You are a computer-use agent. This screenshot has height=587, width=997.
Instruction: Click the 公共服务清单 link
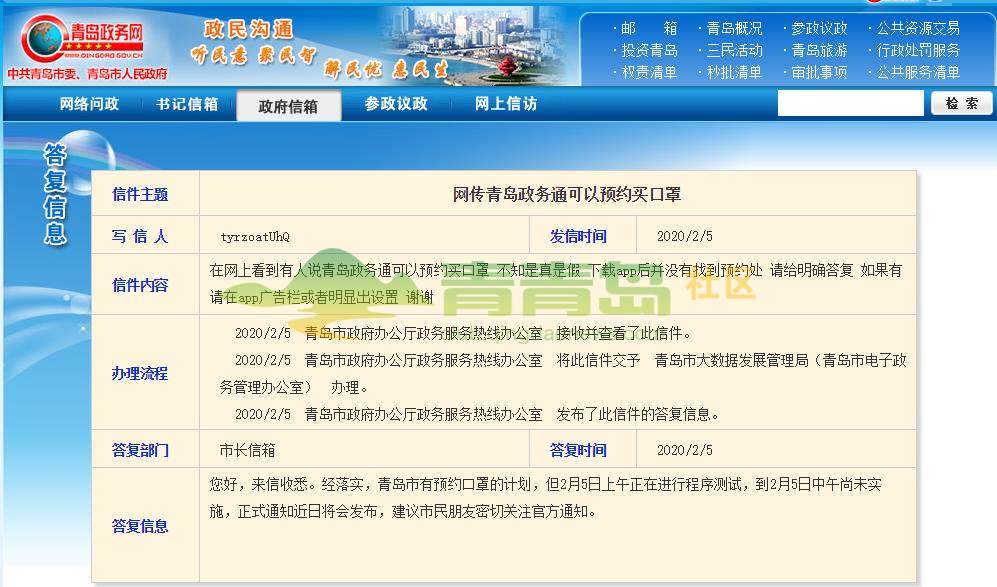[918, 72]
